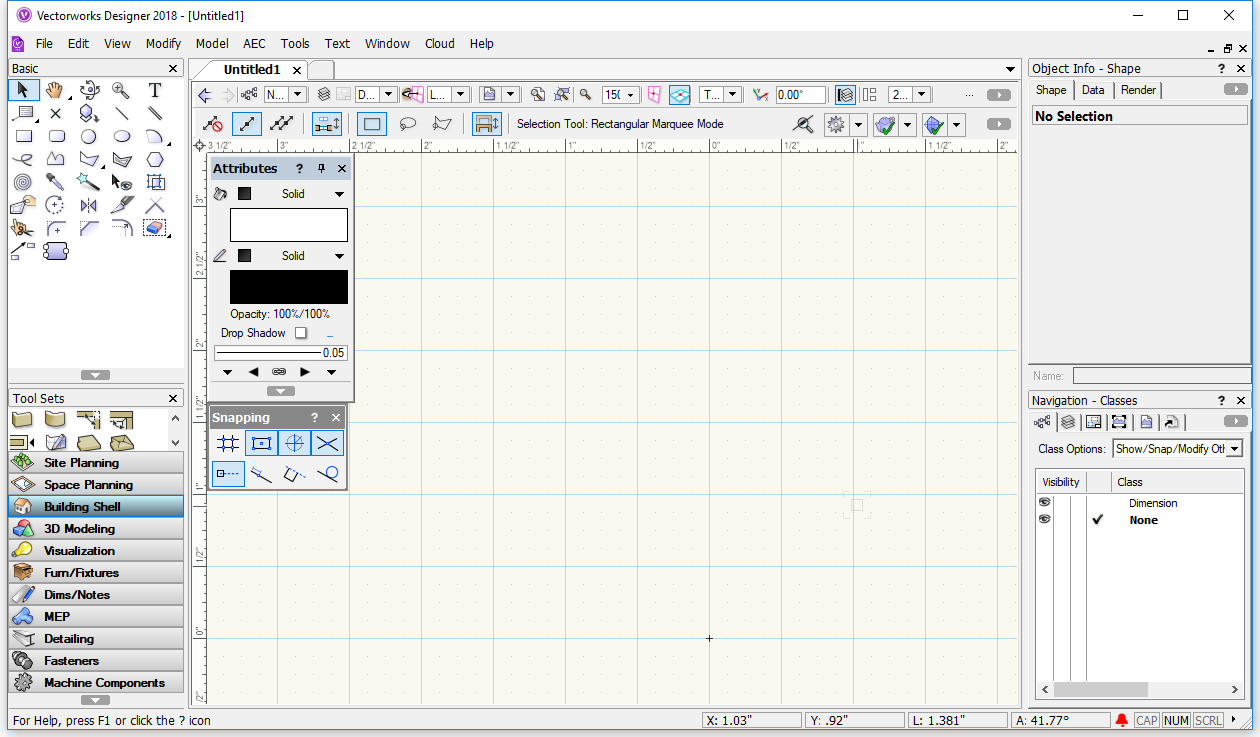The height and width of the screenshot is (737, 1260).
Task: Select the Regular Polygon tool
Action: coord(154,159)
